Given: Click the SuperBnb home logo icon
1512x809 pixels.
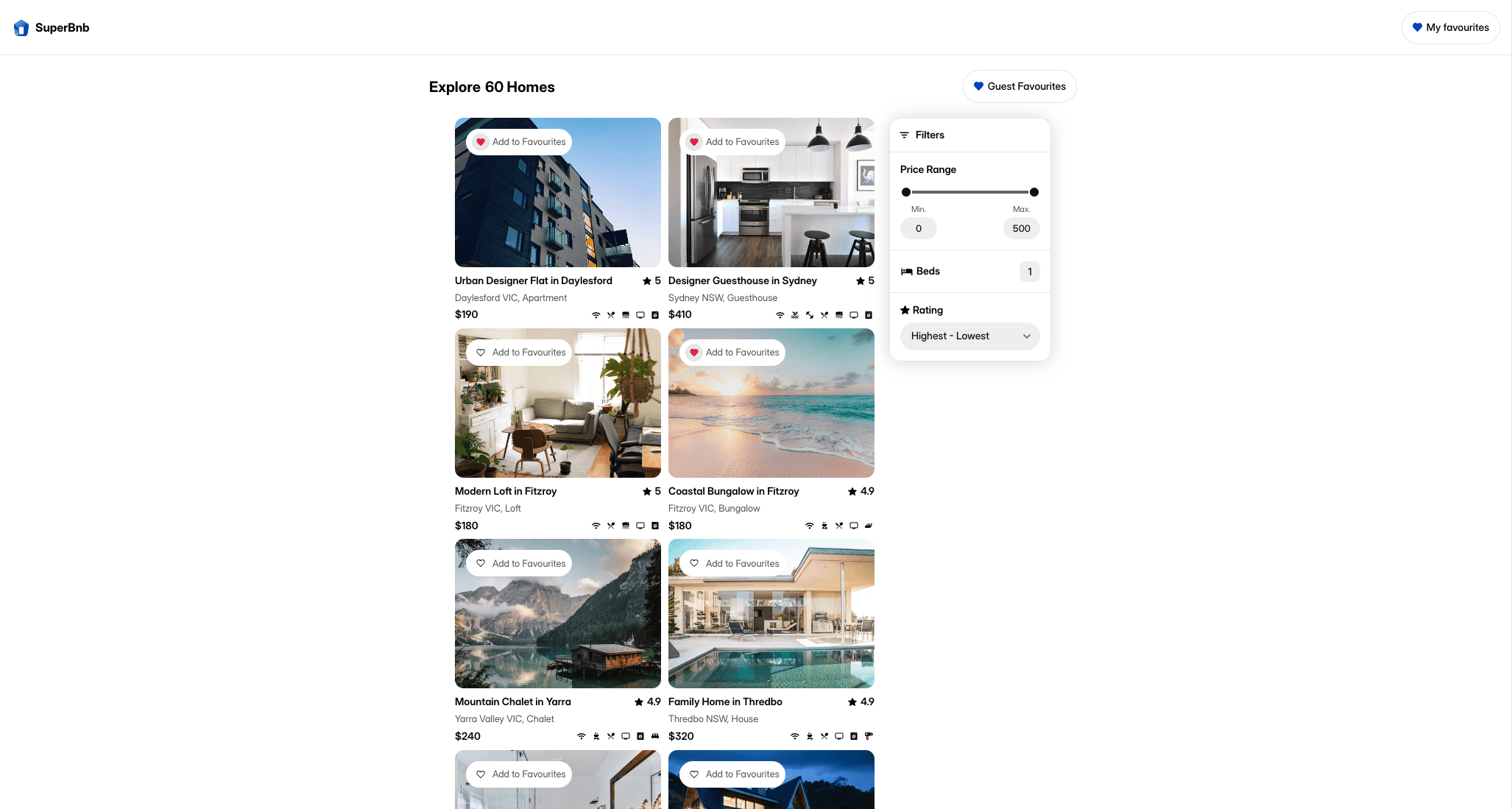Looking at the screenshot, I should (21, 28).
